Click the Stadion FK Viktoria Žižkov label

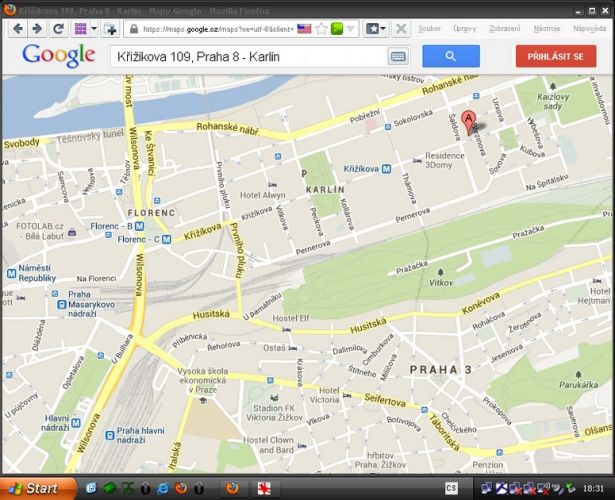pos(274,413)
